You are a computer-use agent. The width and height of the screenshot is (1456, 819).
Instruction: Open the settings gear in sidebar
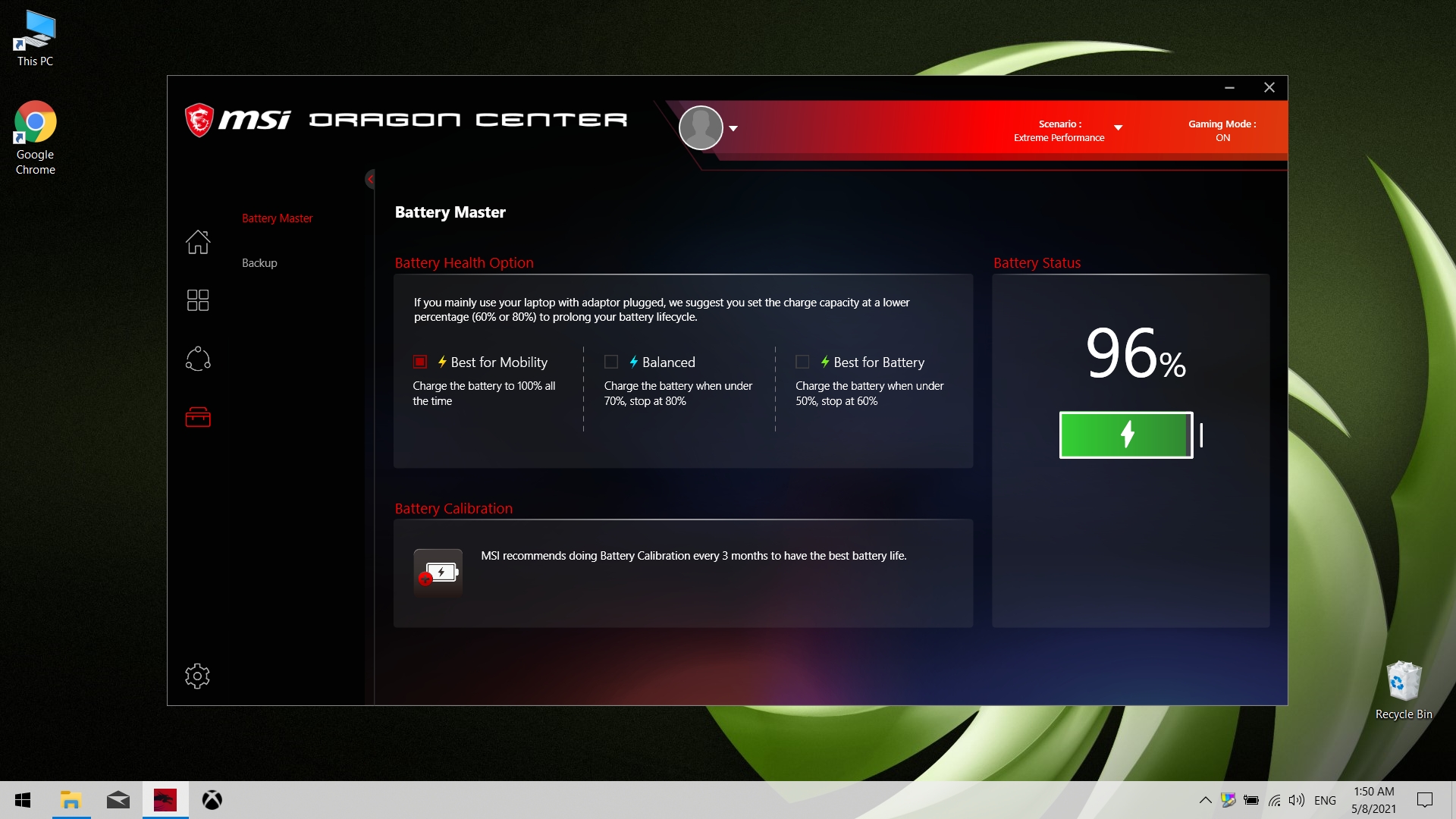click(x=197, y=676)
